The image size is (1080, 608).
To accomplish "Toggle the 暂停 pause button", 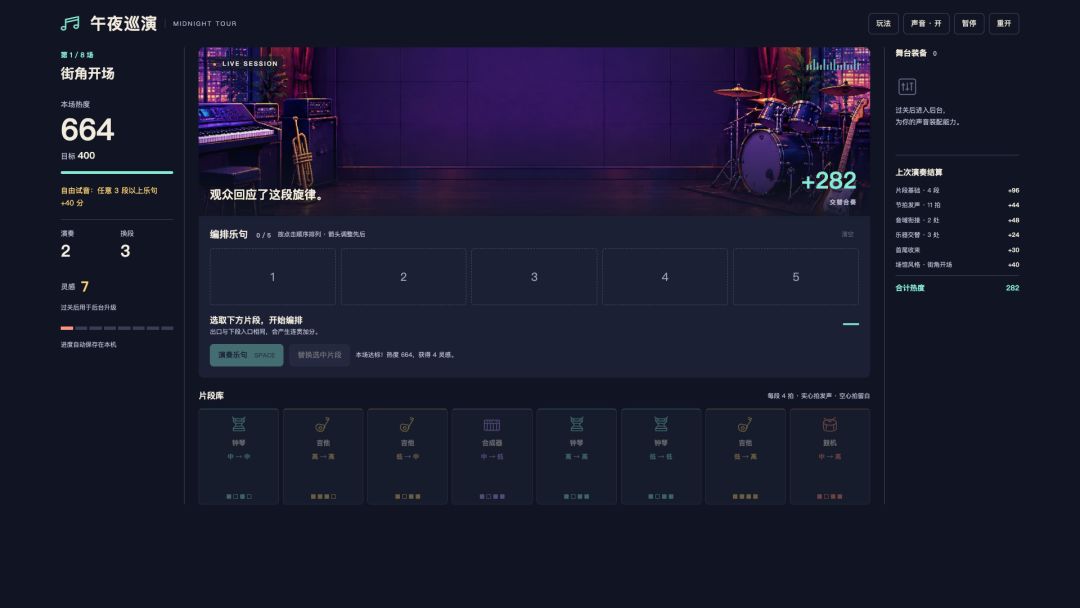I will (969, 23).
